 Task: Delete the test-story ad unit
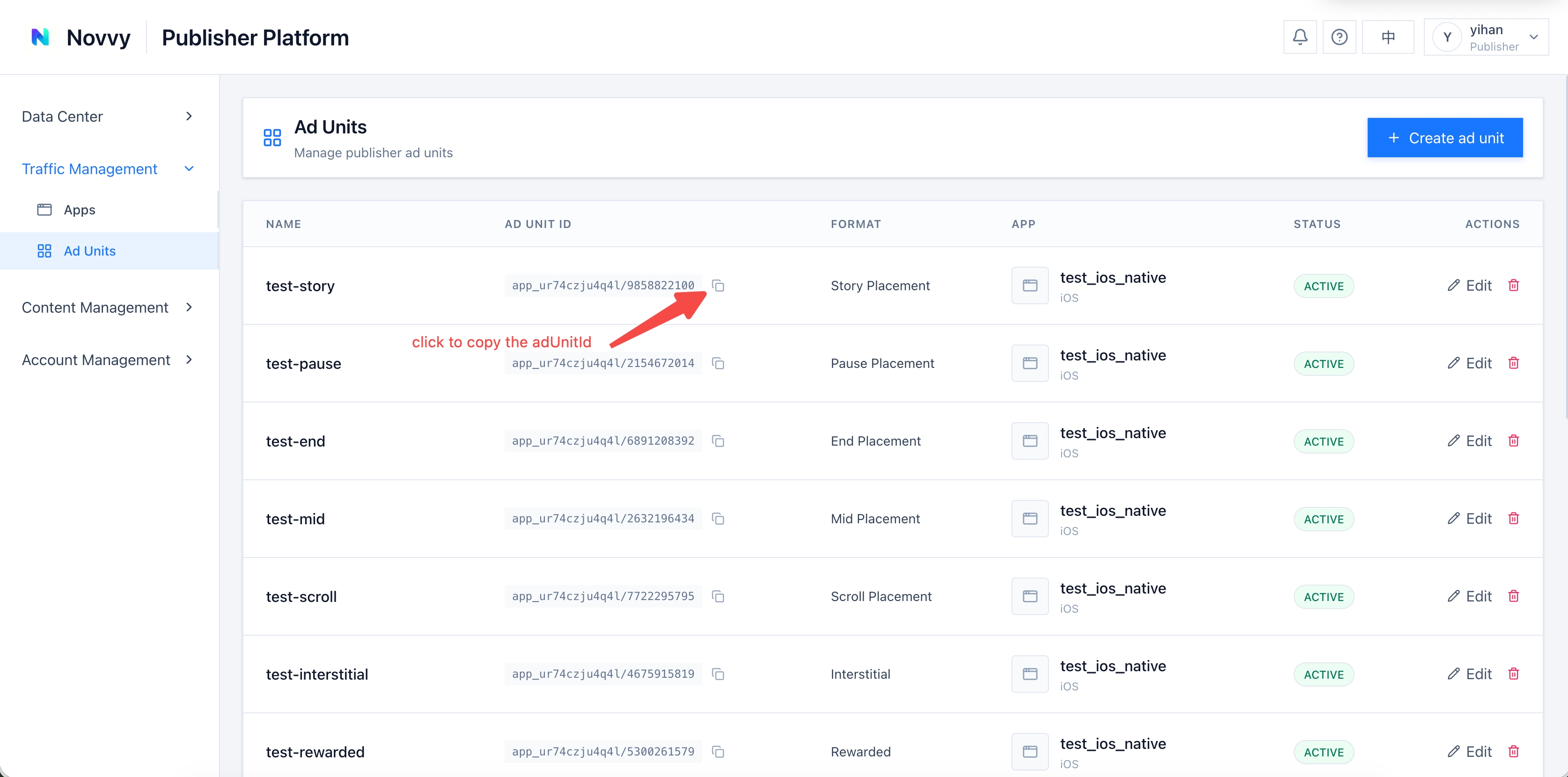(x=1514, y=285)
